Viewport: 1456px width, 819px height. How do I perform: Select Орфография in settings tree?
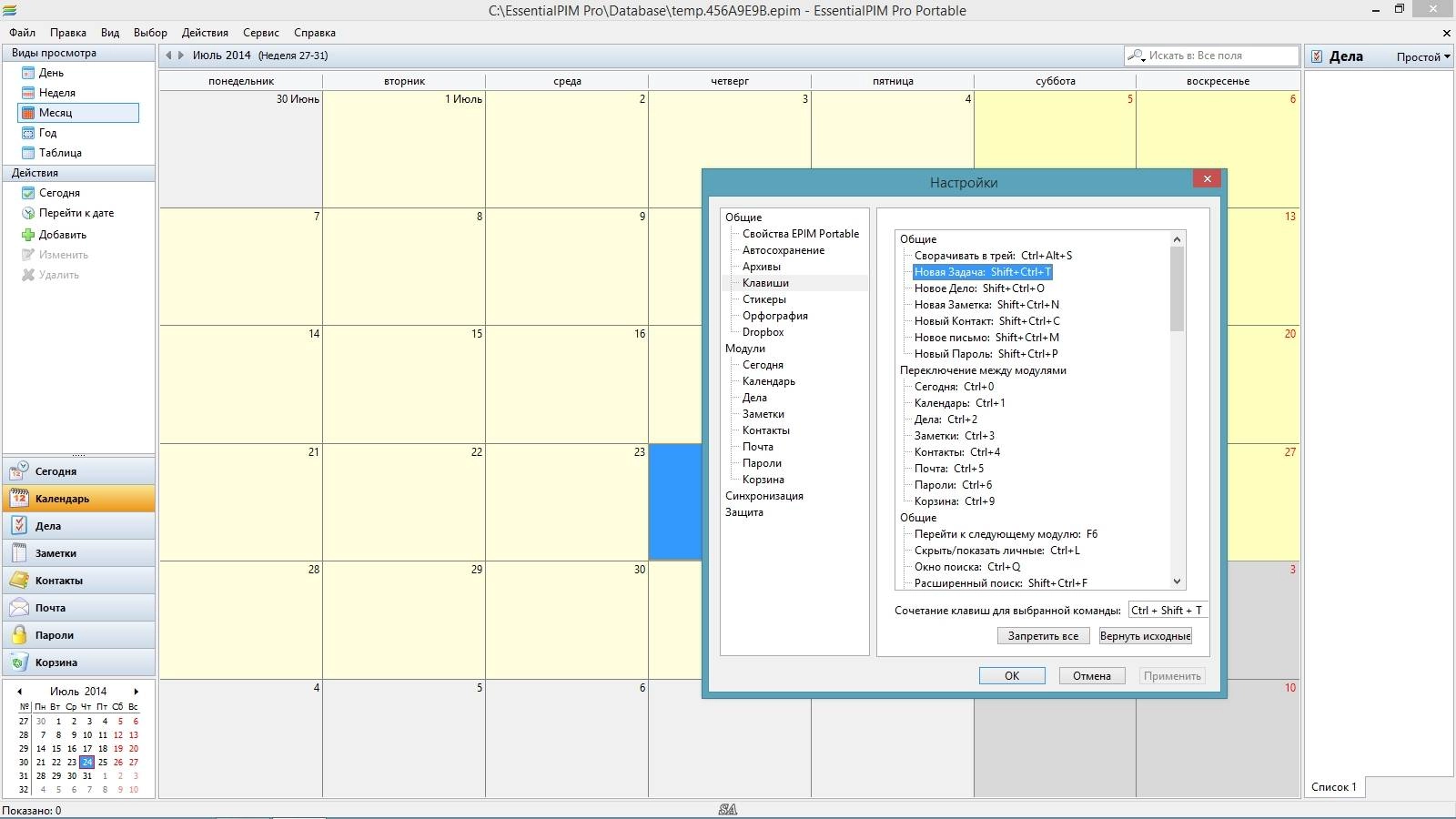775,316
